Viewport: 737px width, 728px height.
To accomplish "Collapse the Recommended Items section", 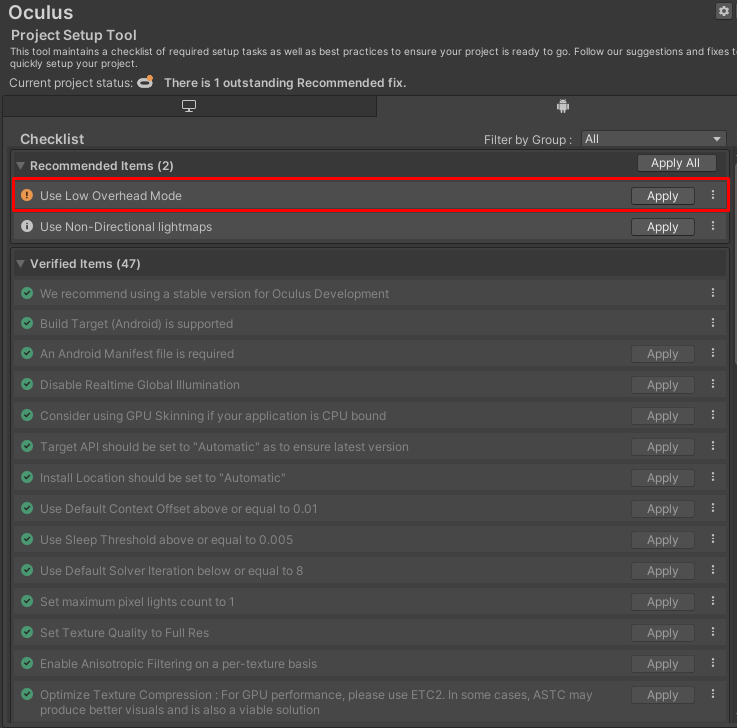I will 21,166.
